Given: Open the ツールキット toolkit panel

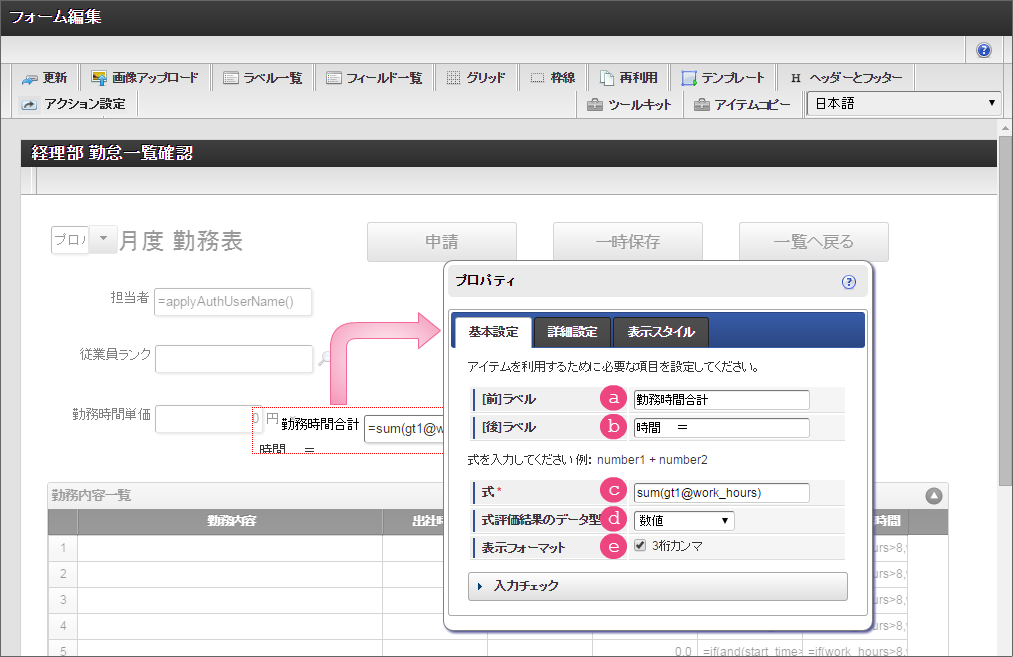Looking at the screenshot, I should point(629,105).
